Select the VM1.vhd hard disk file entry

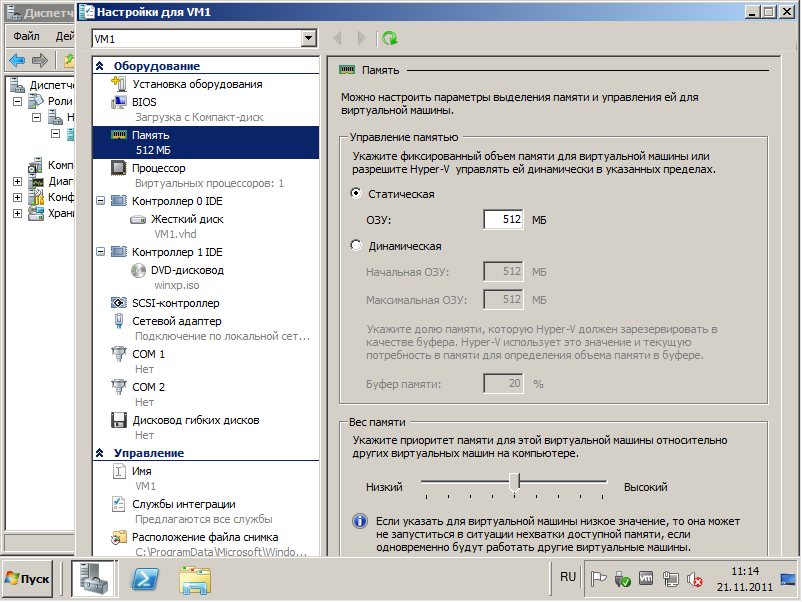pos(175,234)
